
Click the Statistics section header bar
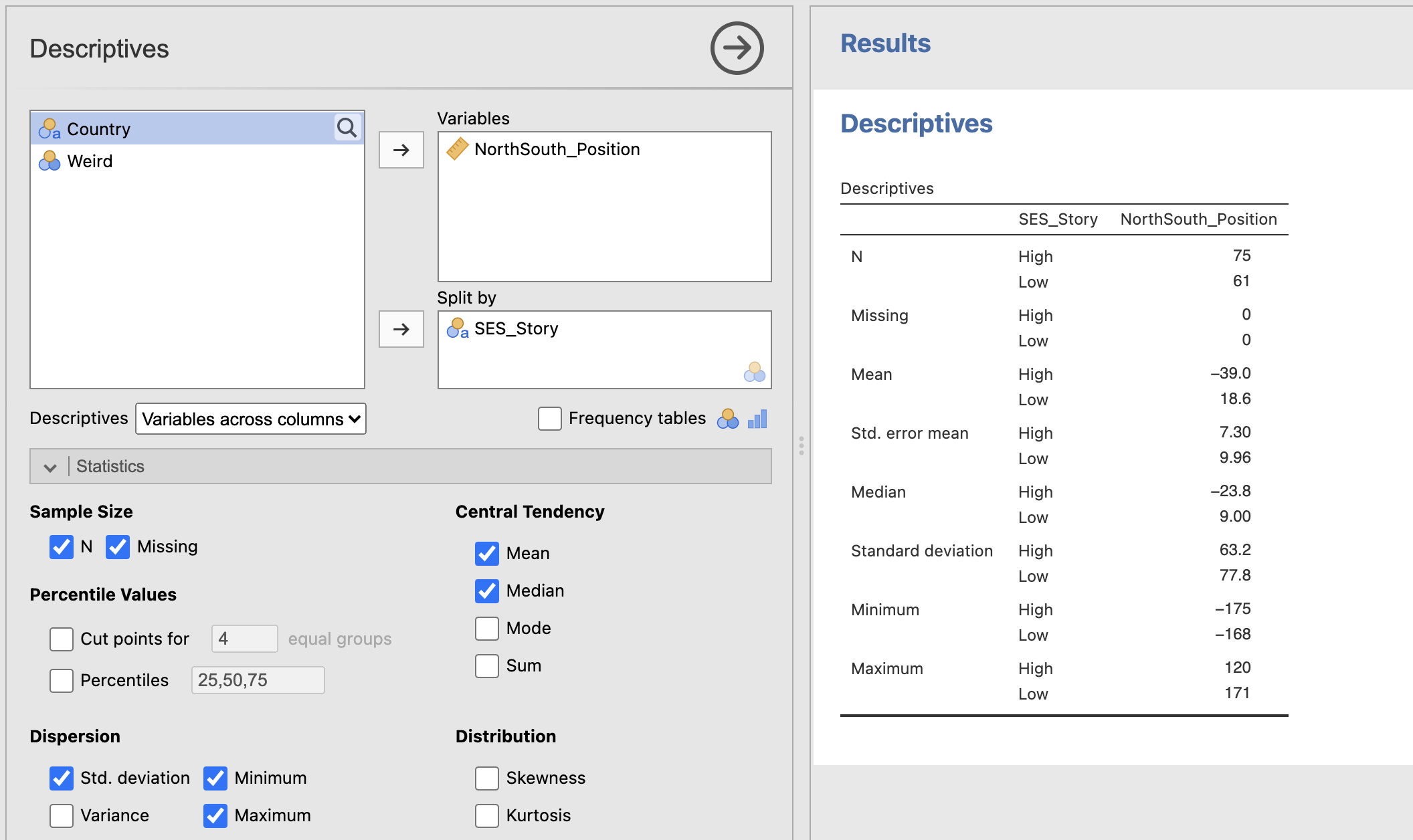click(401, 466)
